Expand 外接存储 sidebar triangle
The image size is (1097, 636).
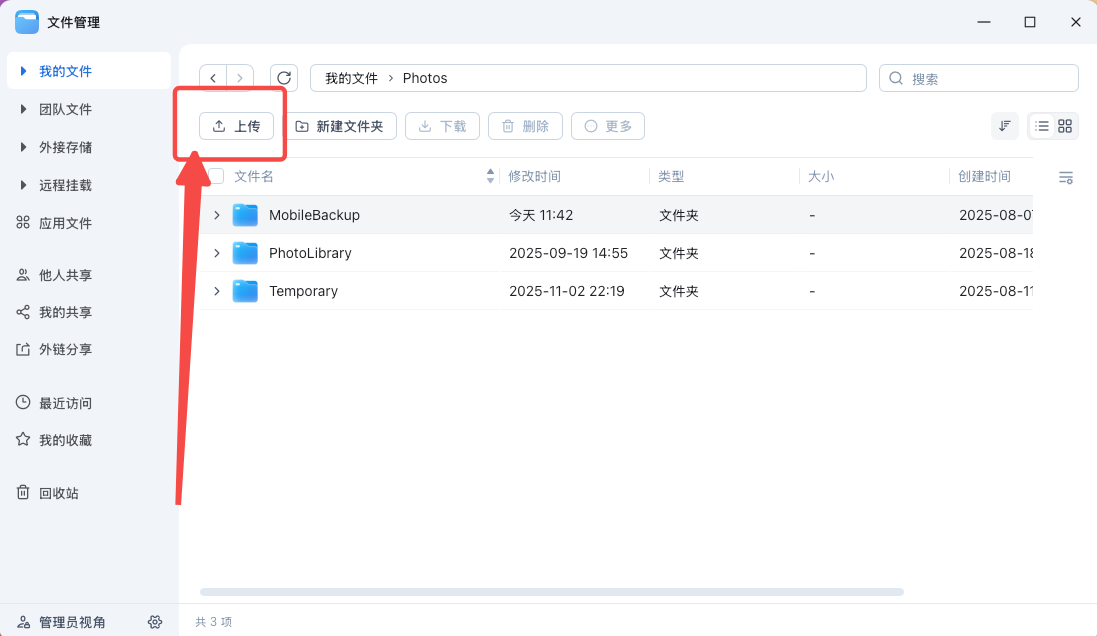23,147
